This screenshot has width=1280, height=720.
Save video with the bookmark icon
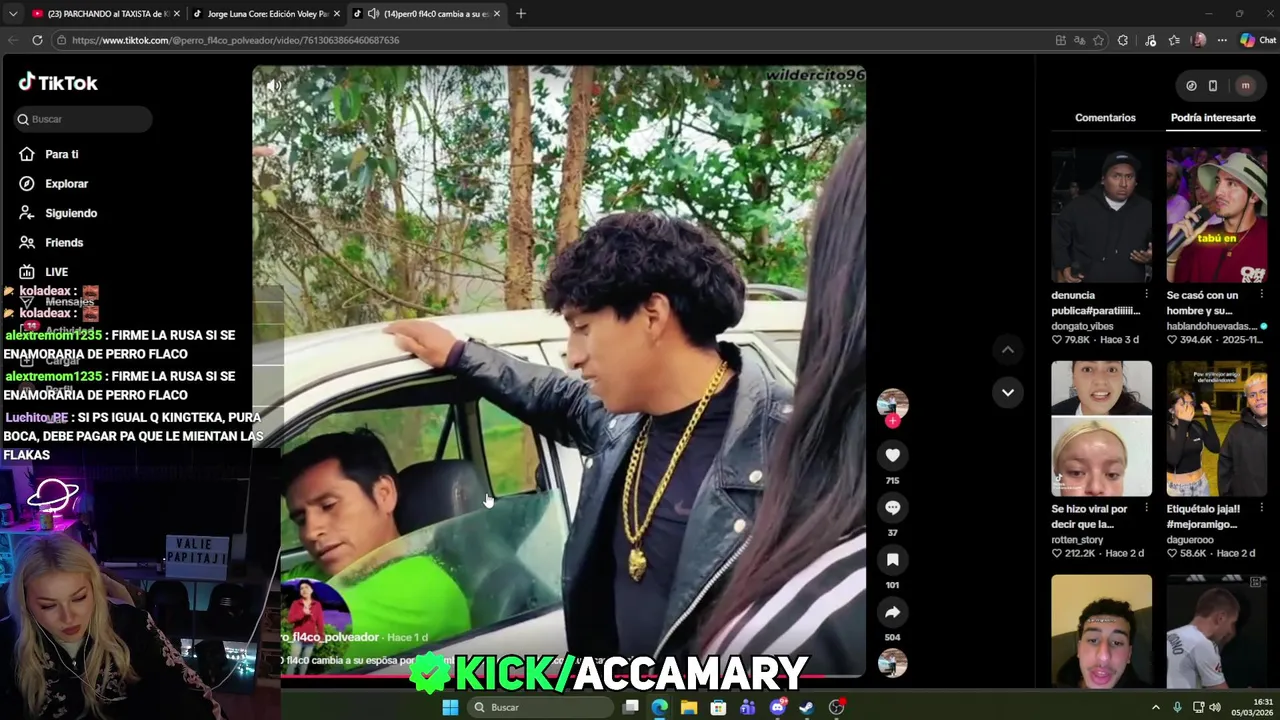coord(892,560)
